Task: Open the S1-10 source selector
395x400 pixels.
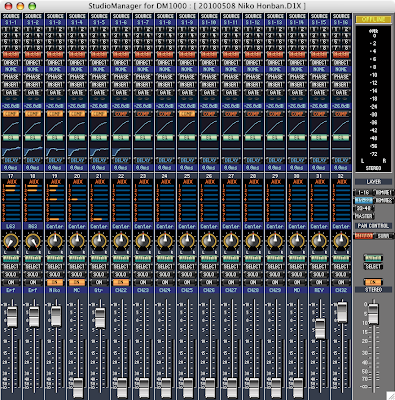Action: tap(209, 23)
